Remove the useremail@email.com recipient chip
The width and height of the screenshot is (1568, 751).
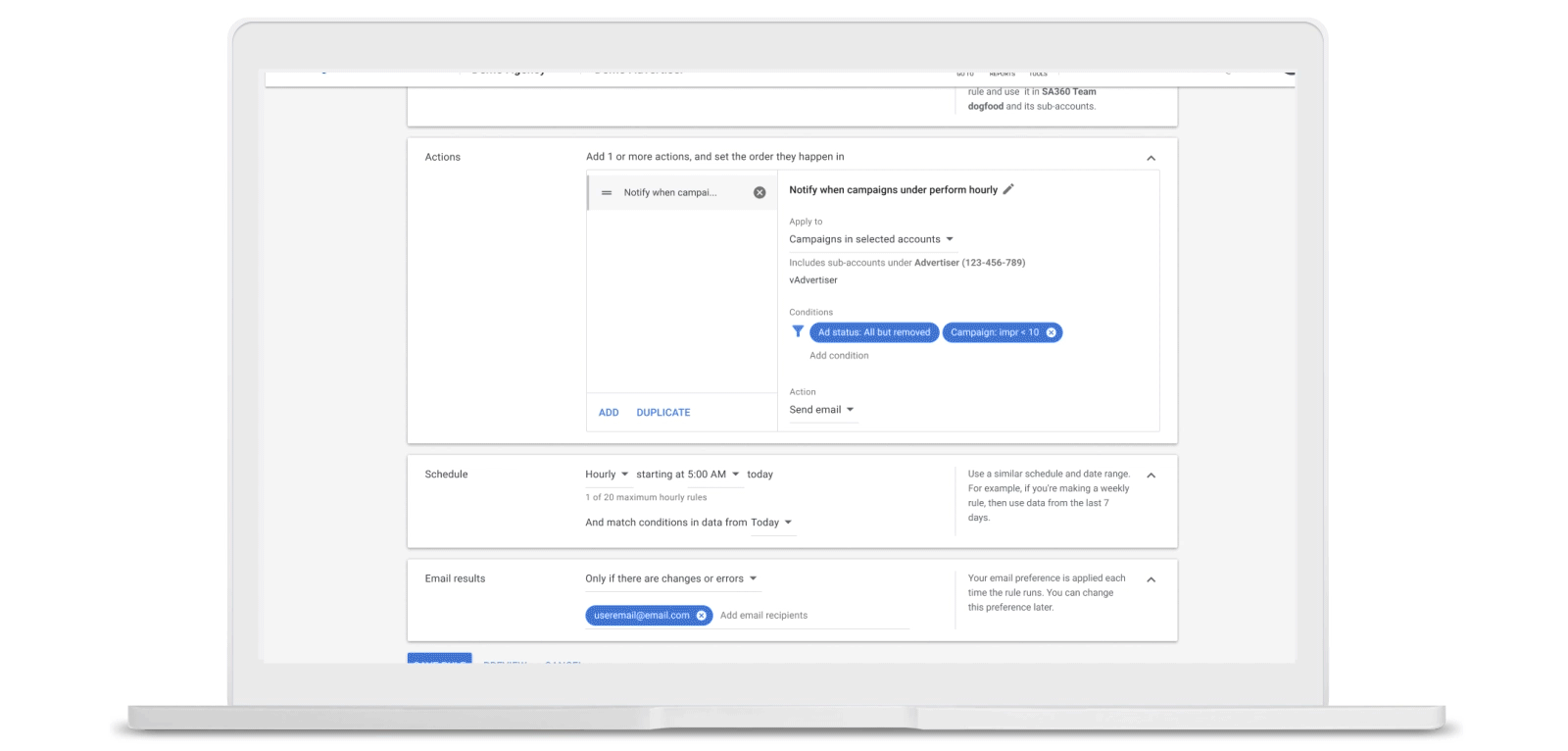pyautogui.click(x=702, y=616)
